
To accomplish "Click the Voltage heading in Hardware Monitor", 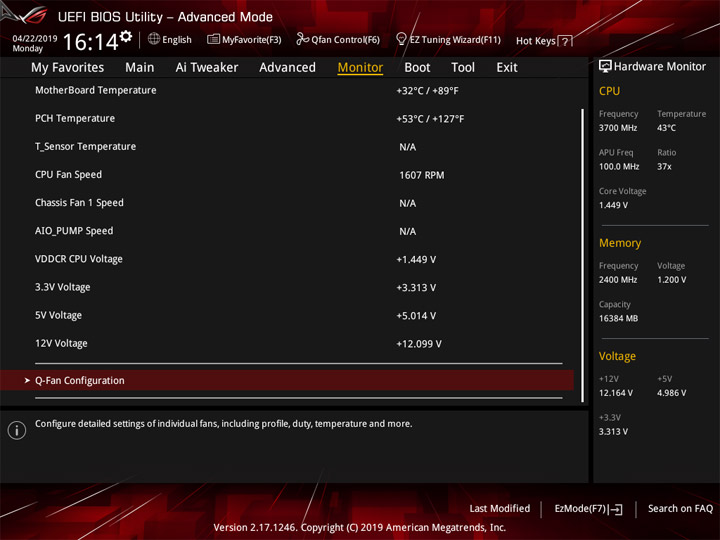I will 617,356.
